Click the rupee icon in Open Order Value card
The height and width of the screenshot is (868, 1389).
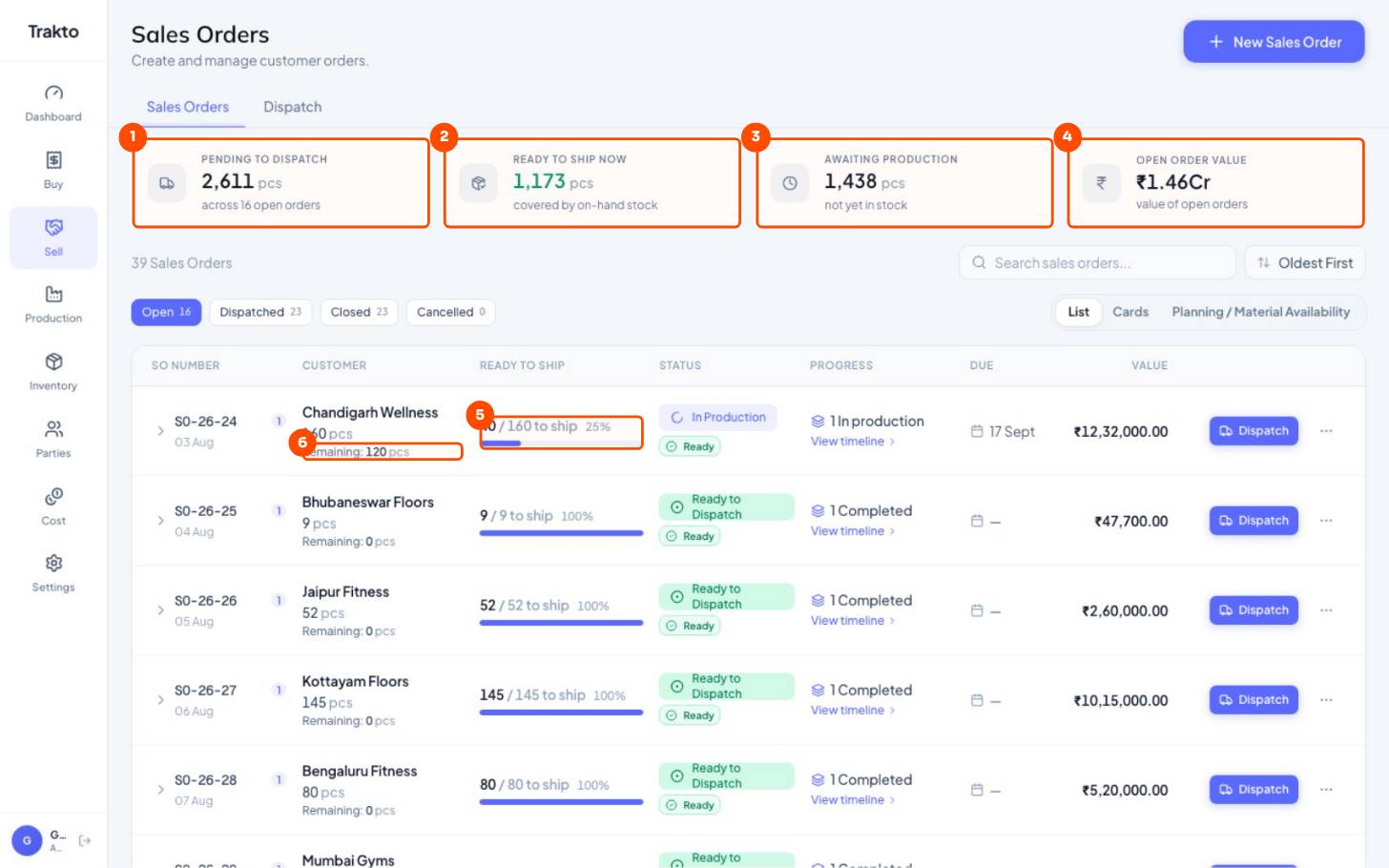(x=1101, y=183)
